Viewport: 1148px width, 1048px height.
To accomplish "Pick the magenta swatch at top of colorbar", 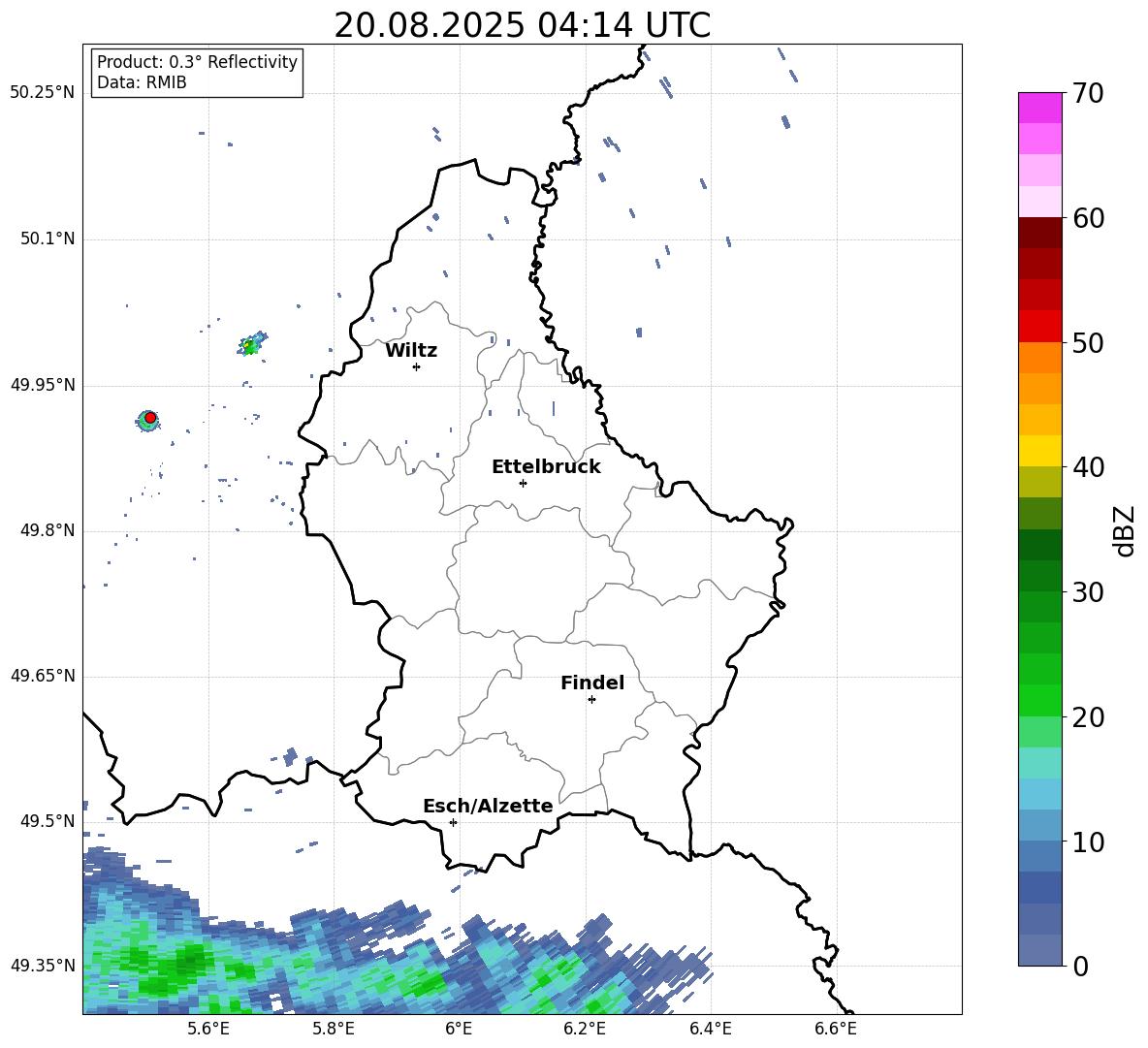I will coord(1039,108).
